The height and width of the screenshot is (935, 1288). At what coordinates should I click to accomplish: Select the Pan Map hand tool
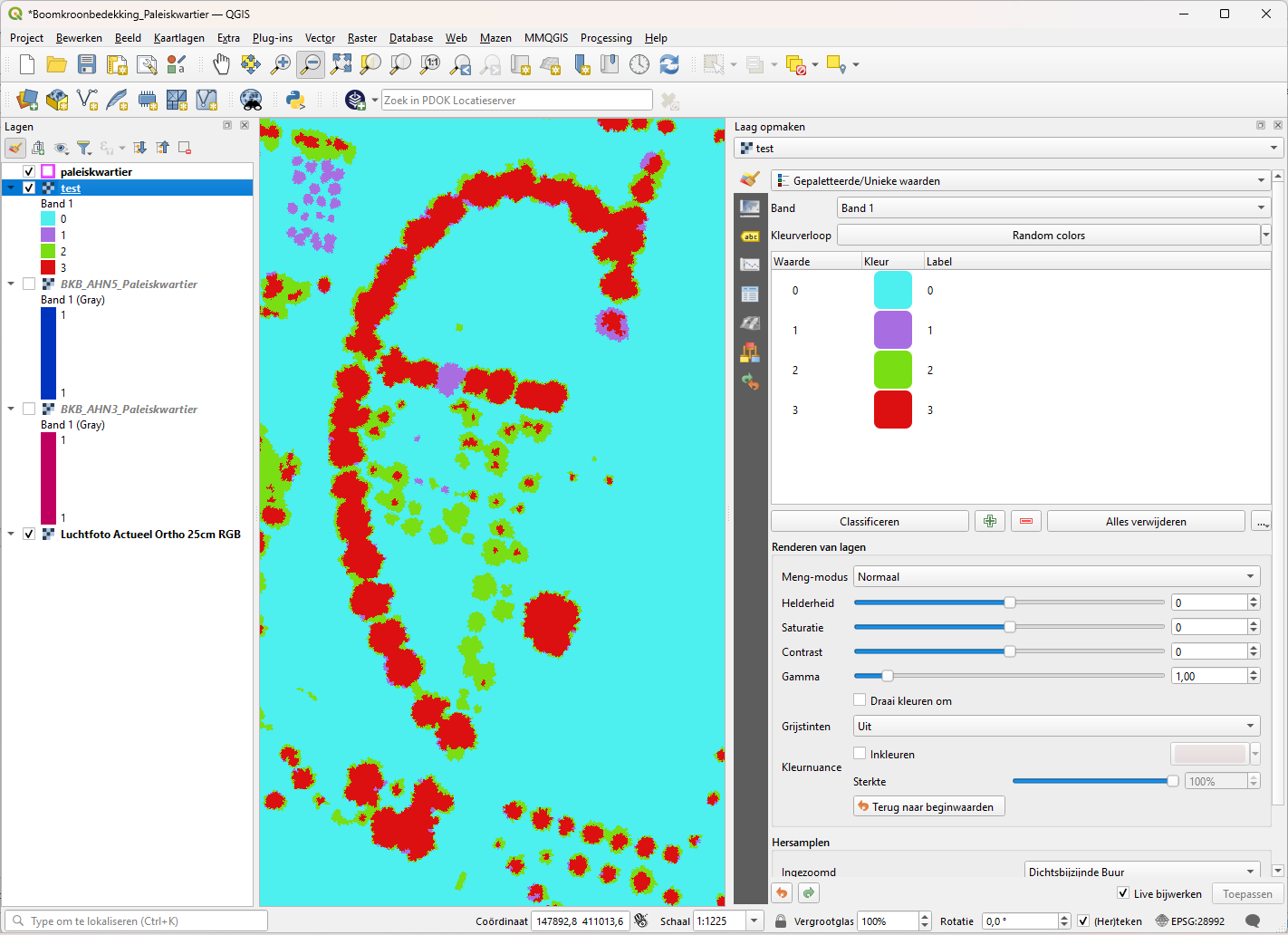[x=221, y=64]
